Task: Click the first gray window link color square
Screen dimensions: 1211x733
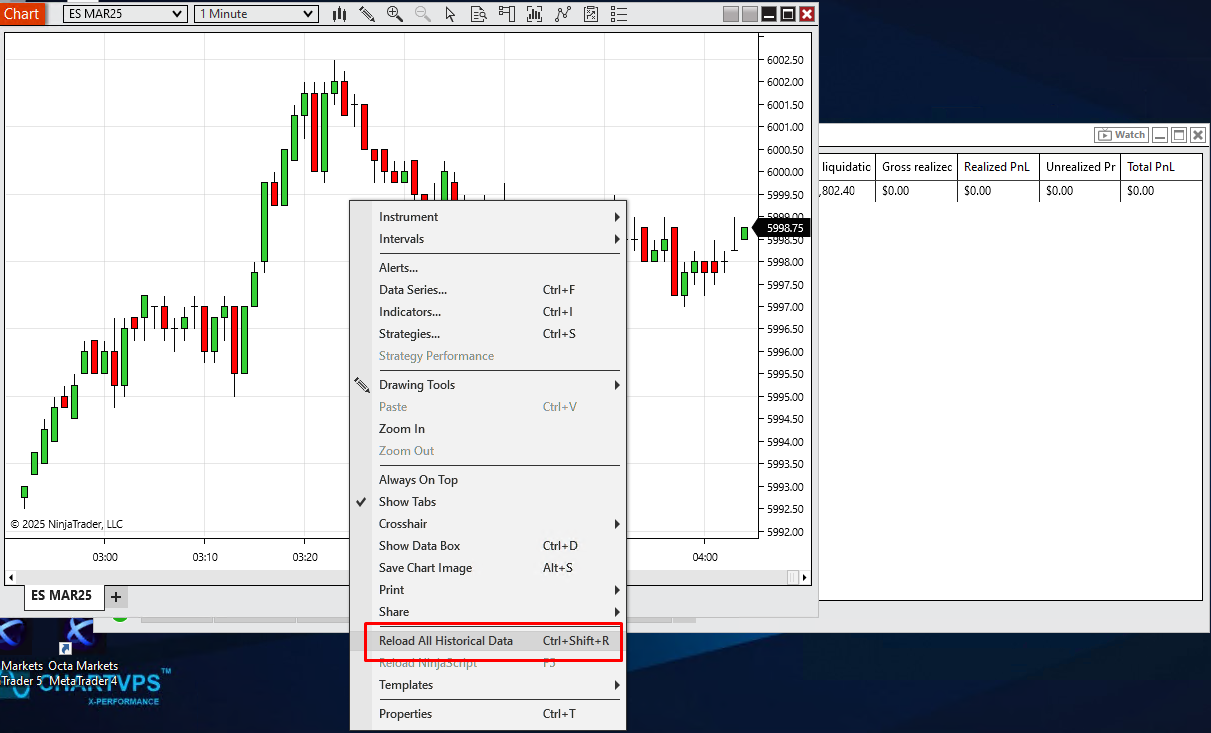Action: pyautogui.click(x=731, y=14)
